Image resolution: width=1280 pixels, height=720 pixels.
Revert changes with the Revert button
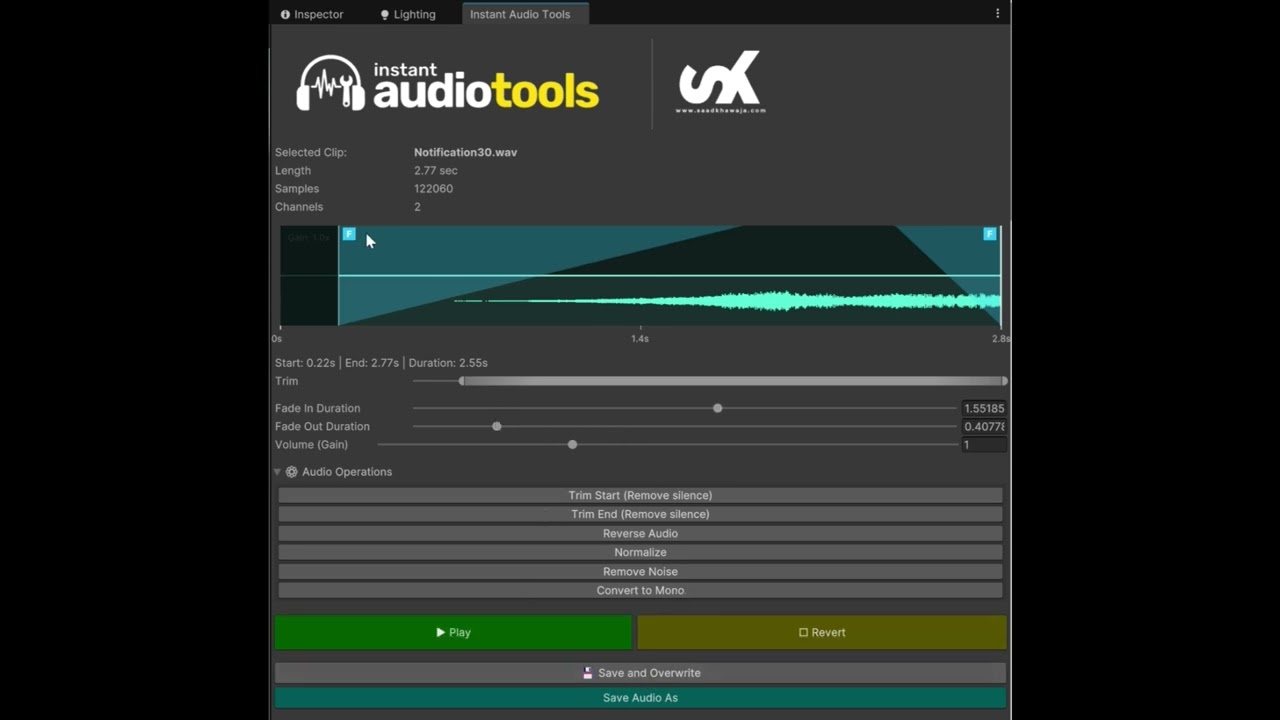(821, 632)
